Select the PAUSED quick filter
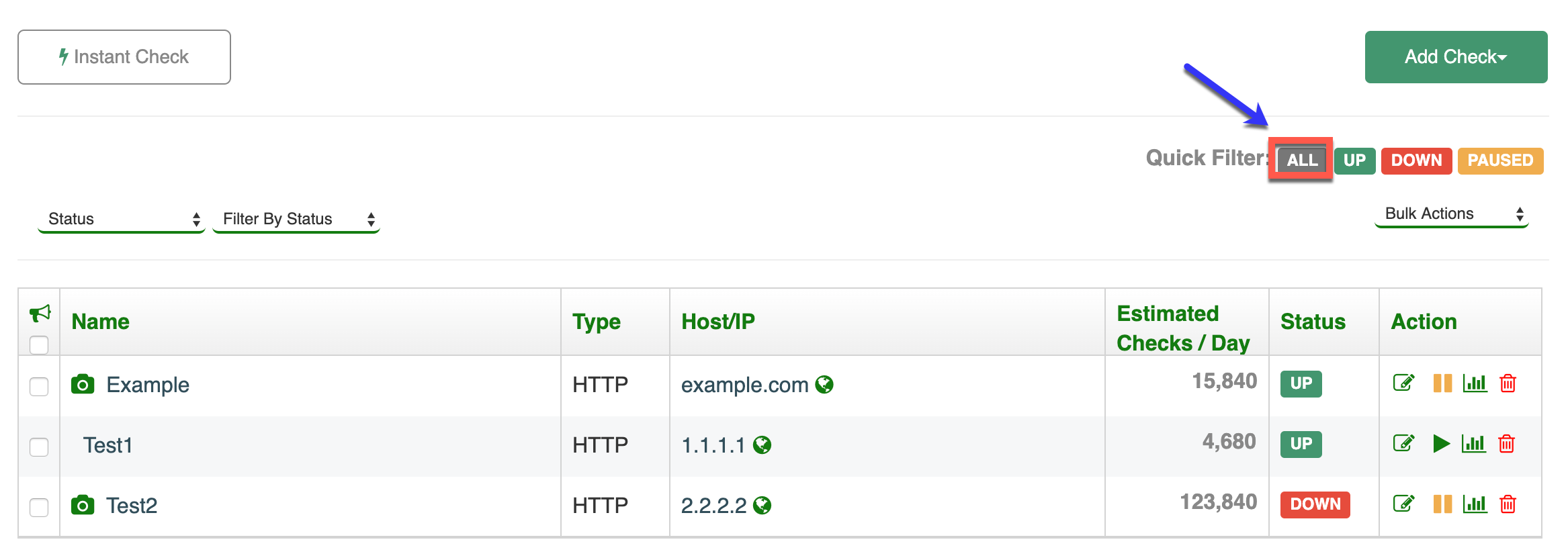 pos(1500,160)
